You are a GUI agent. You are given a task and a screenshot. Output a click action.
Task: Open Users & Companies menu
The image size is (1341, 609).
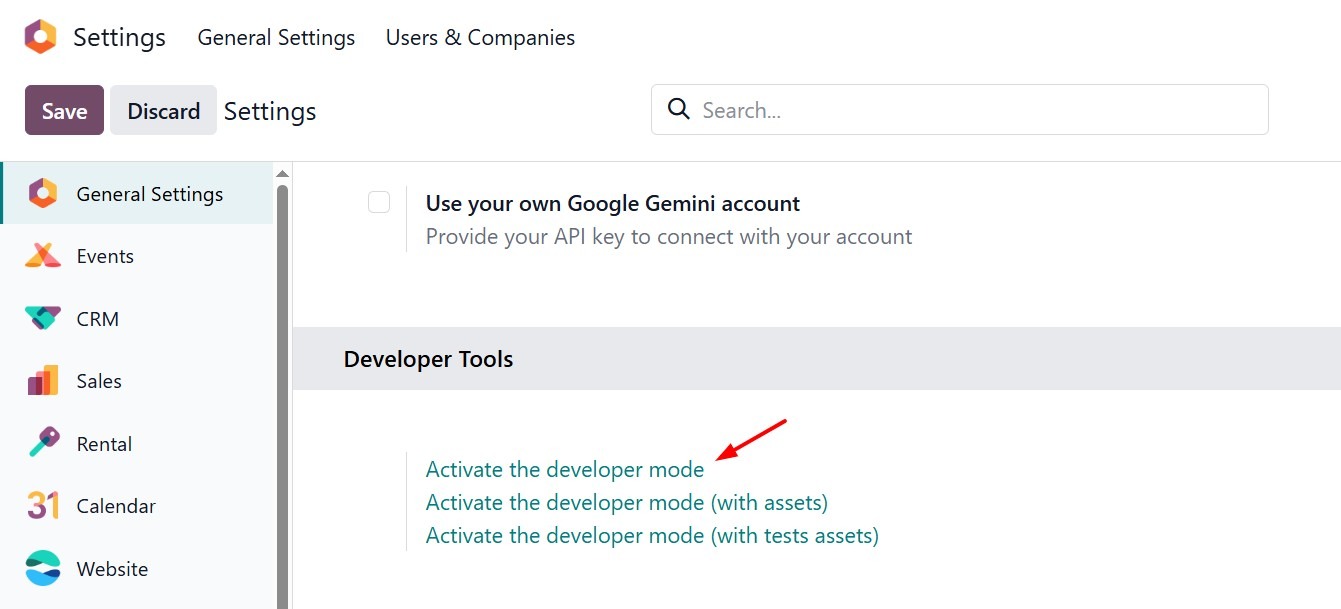coord(480,37)
